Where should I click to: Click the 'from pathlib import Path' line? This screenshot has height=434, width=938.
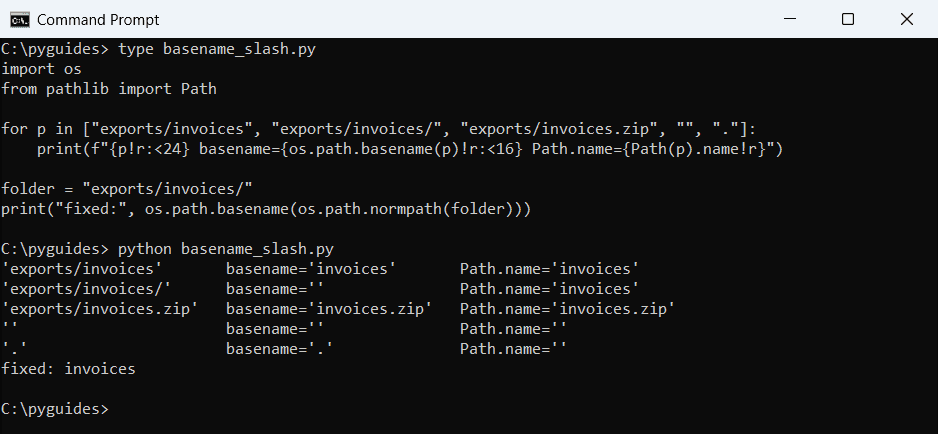pyautogui.click(x=109, y=89)
